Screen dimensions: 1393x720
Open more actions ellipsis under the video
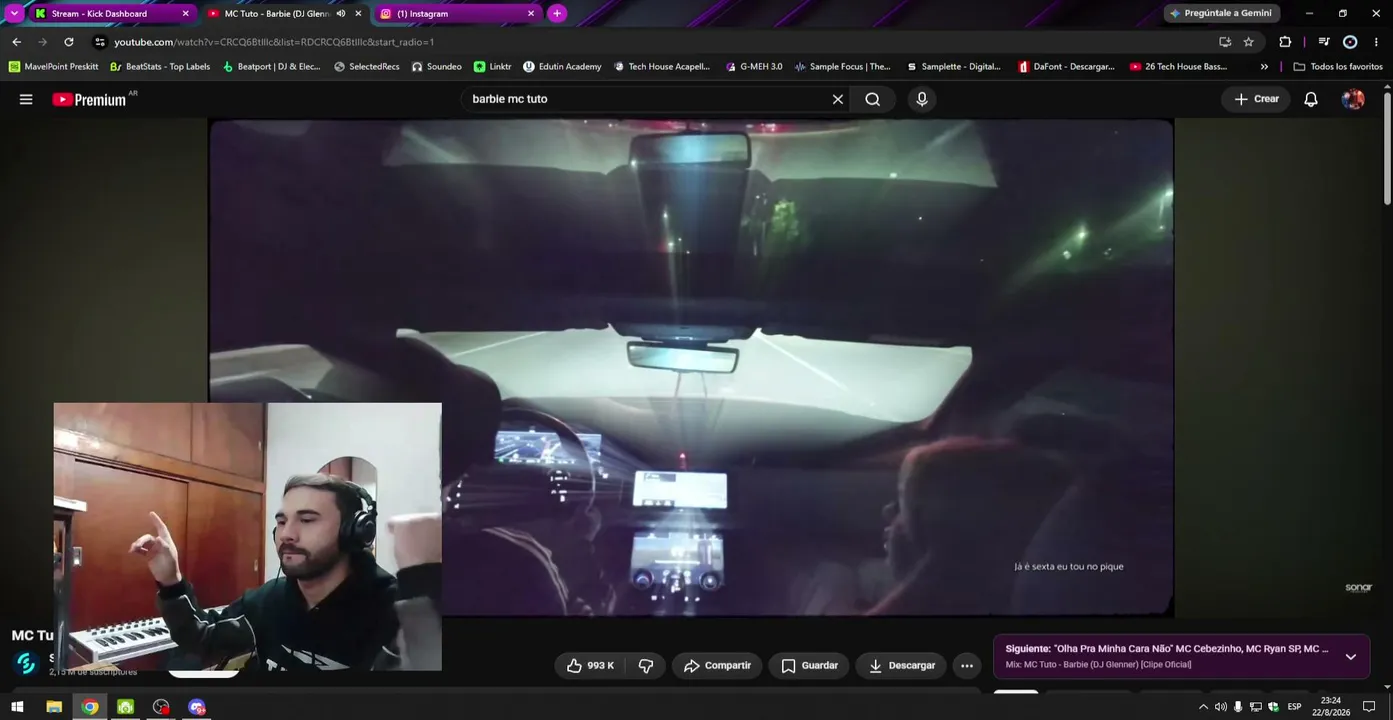coord(967,666)
